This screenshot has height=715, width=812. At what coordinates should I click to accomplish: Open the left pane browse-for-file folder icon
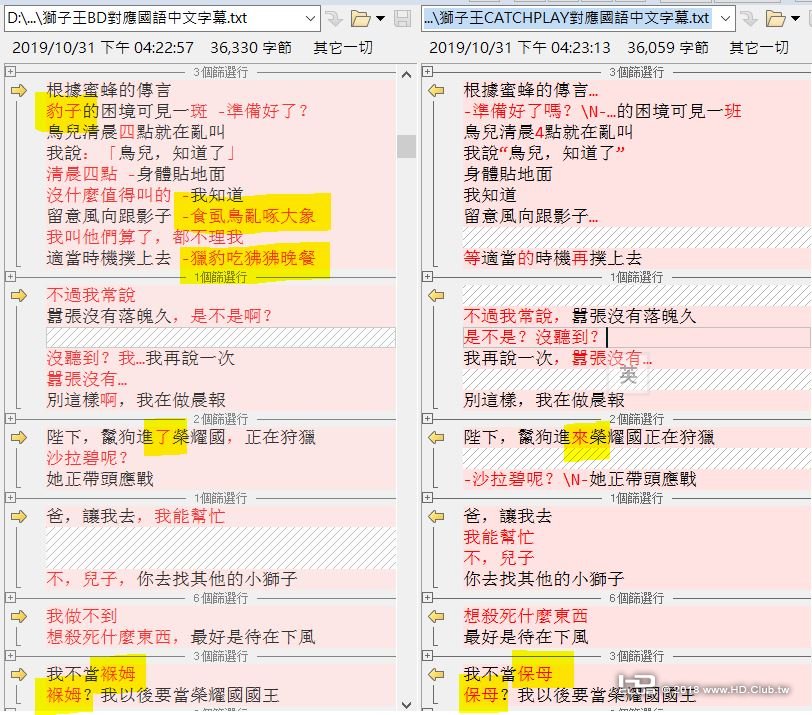click(x=360, y=19)
